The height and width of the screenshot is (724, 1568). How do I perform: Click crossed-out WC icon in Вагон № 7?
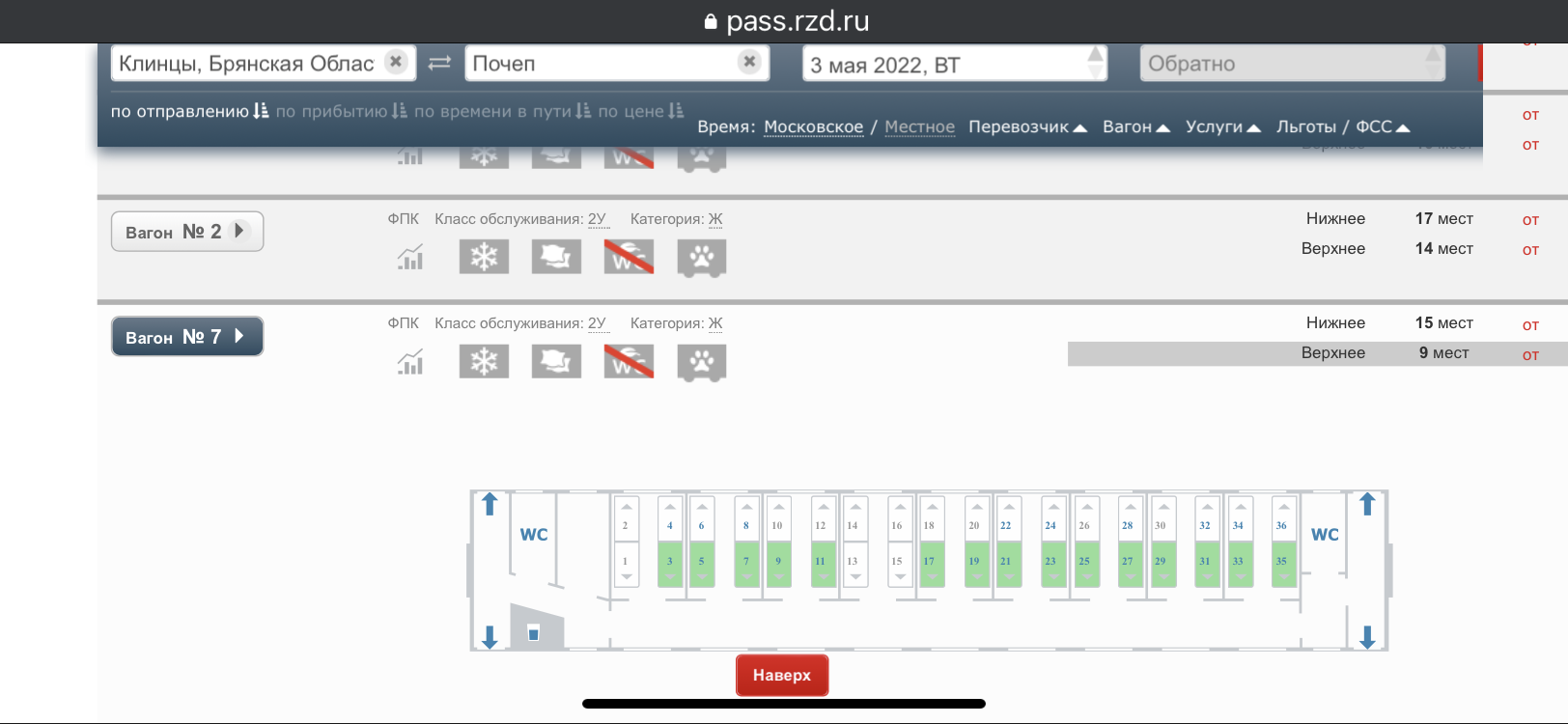pyautogui.click(x=629, y=362)
